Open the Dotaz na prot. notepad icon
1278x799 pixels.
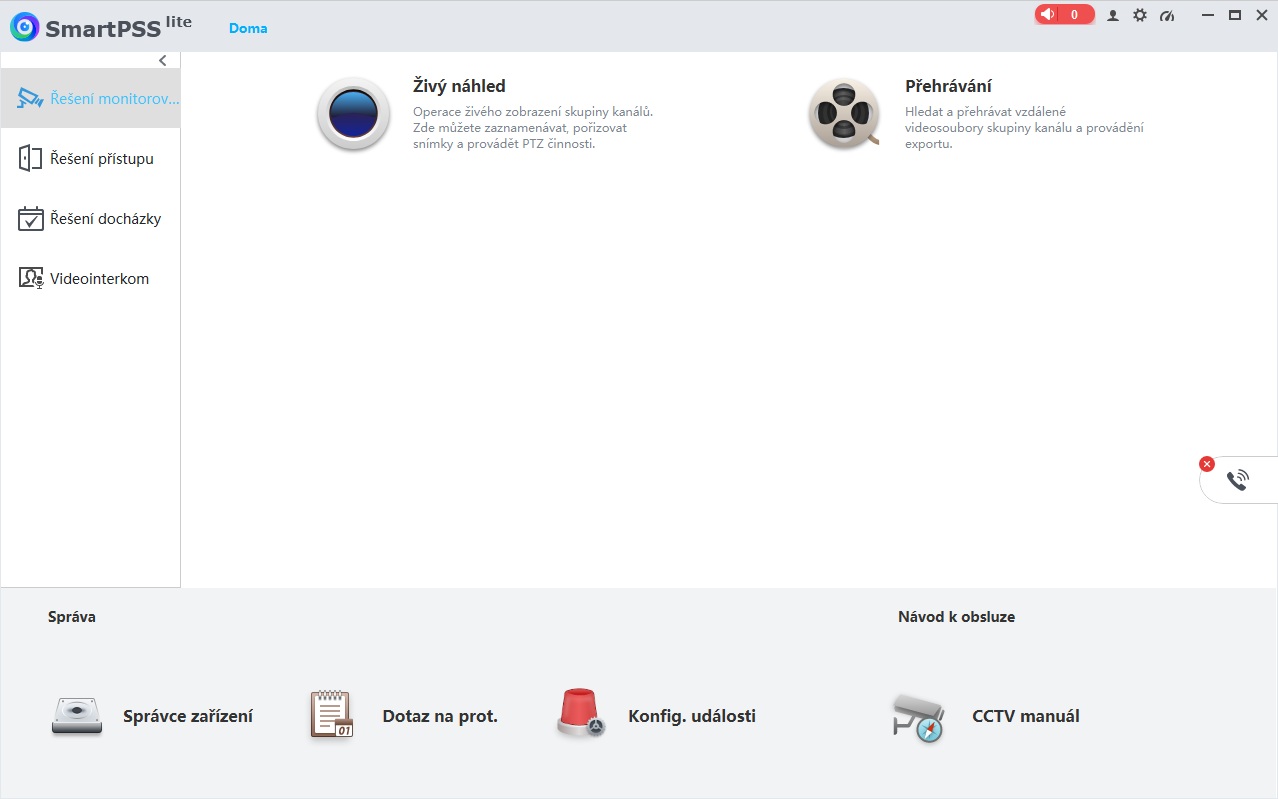(x=331, y=716)
